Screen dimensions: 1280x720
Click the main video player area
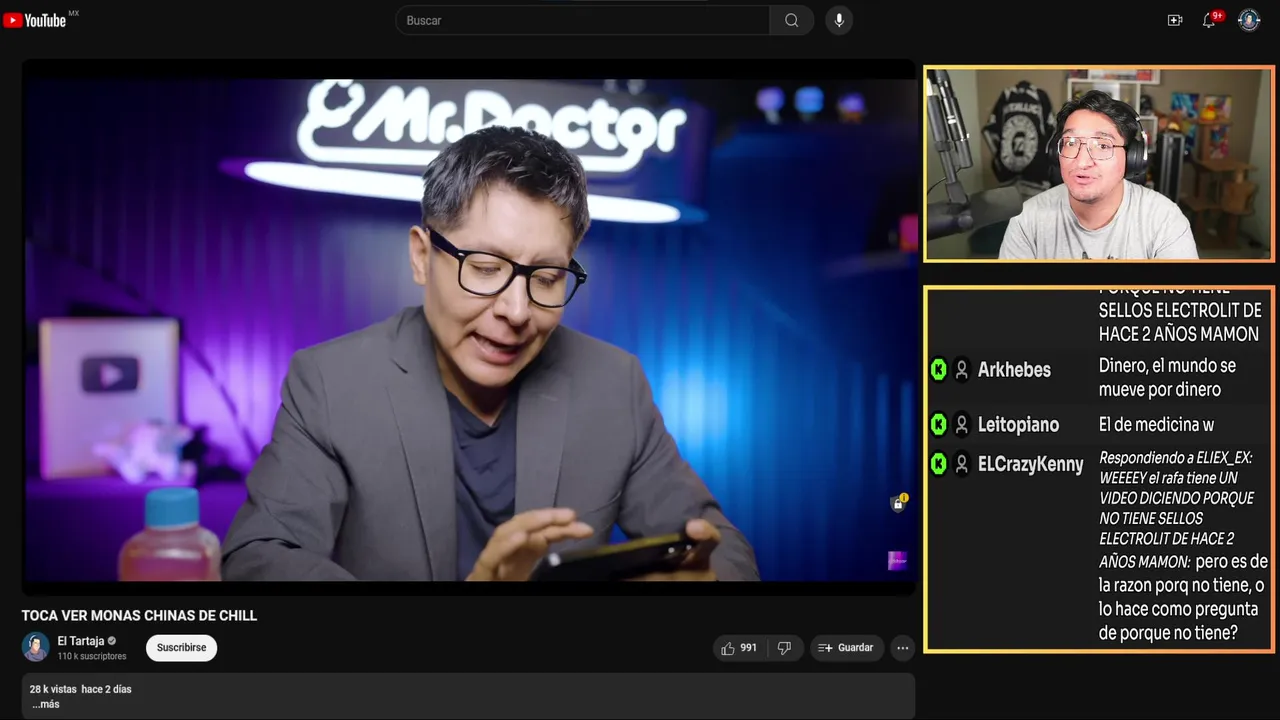(468, 326)
